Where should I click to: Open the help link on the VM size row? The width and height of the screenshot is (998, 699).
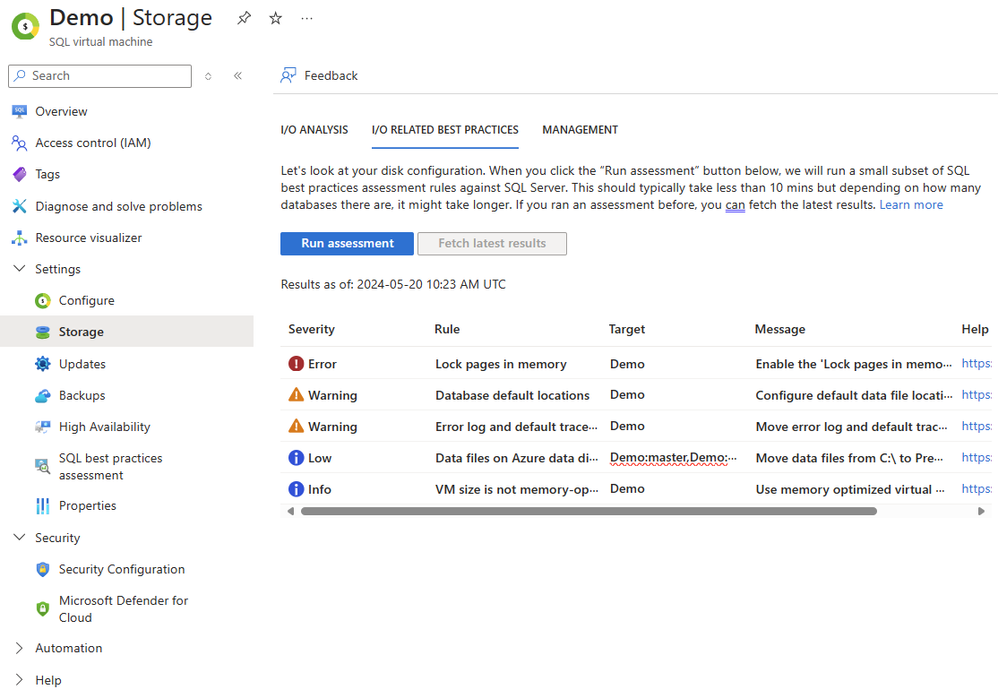click(x=976, y=489)
